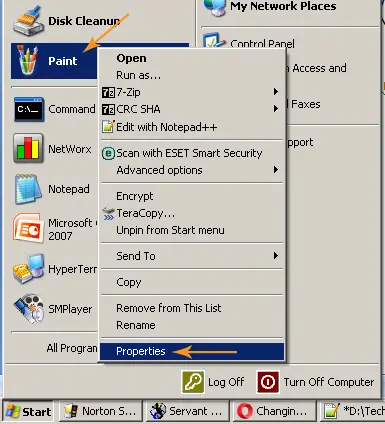This screenshot has width=385, height=424.
Task: Click the ESET Smart Security icon
Action: [108, 153]
